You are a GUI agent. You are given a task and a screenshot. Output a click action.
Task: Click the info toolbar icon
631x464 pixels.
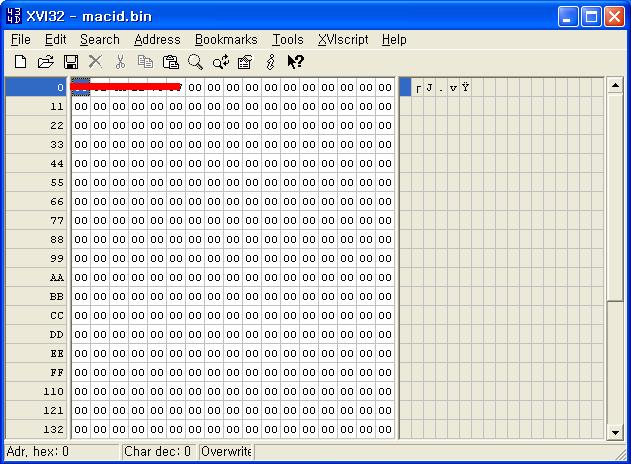(271, 62)
